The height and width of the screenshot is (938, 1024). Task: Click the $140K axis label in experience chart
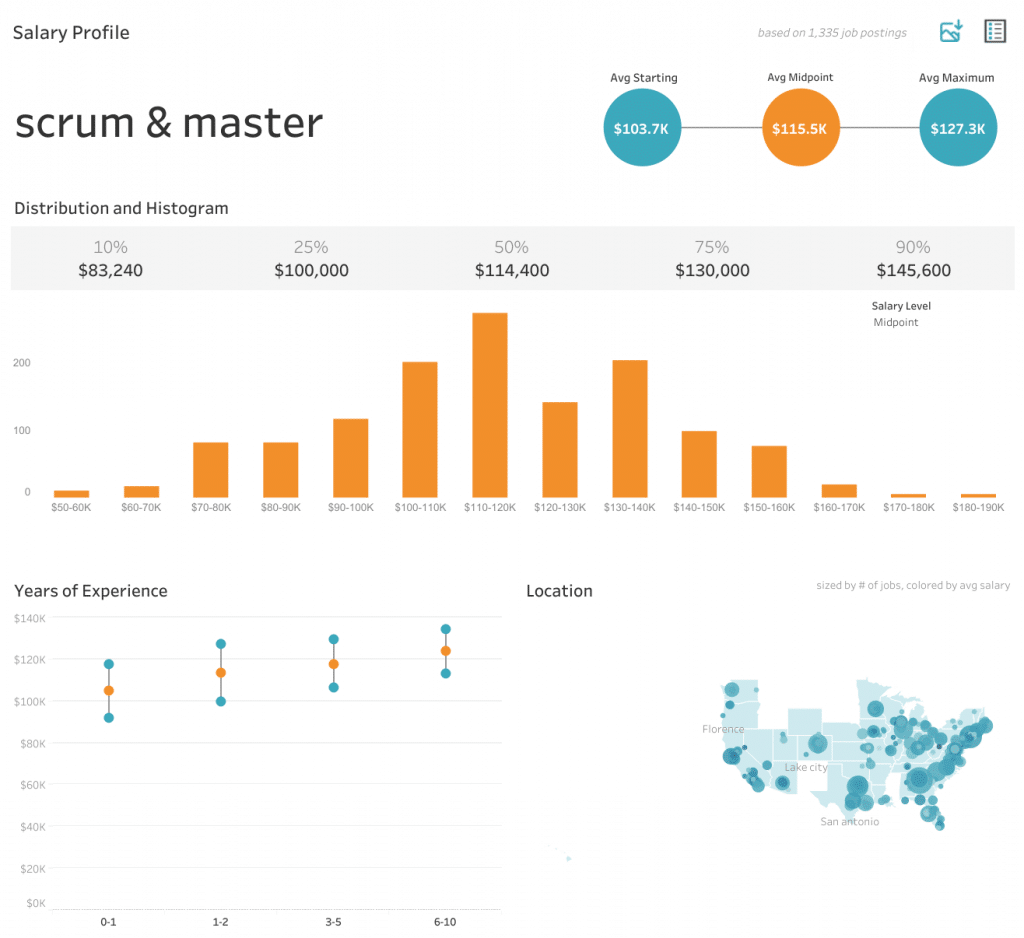[x=30, y=618]
